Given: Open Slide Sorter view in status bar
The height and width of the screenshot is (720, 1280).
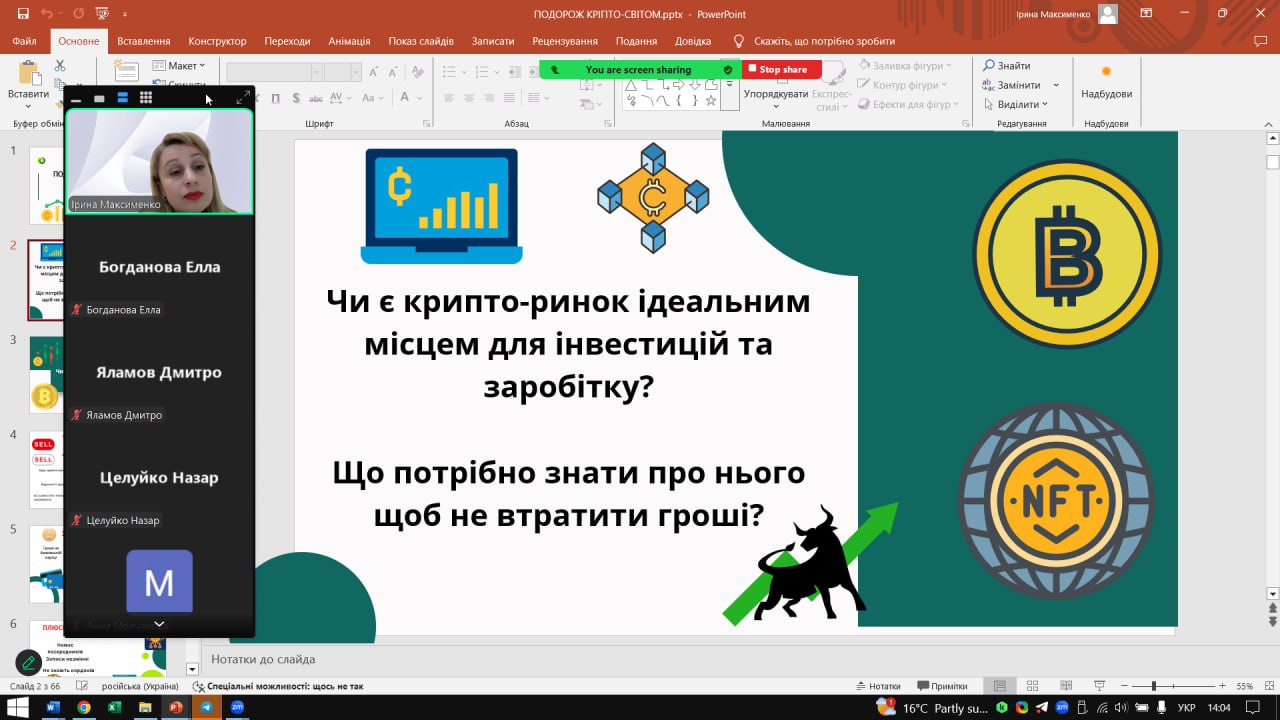Looking at the screenshot, I should pos(1033,686).
